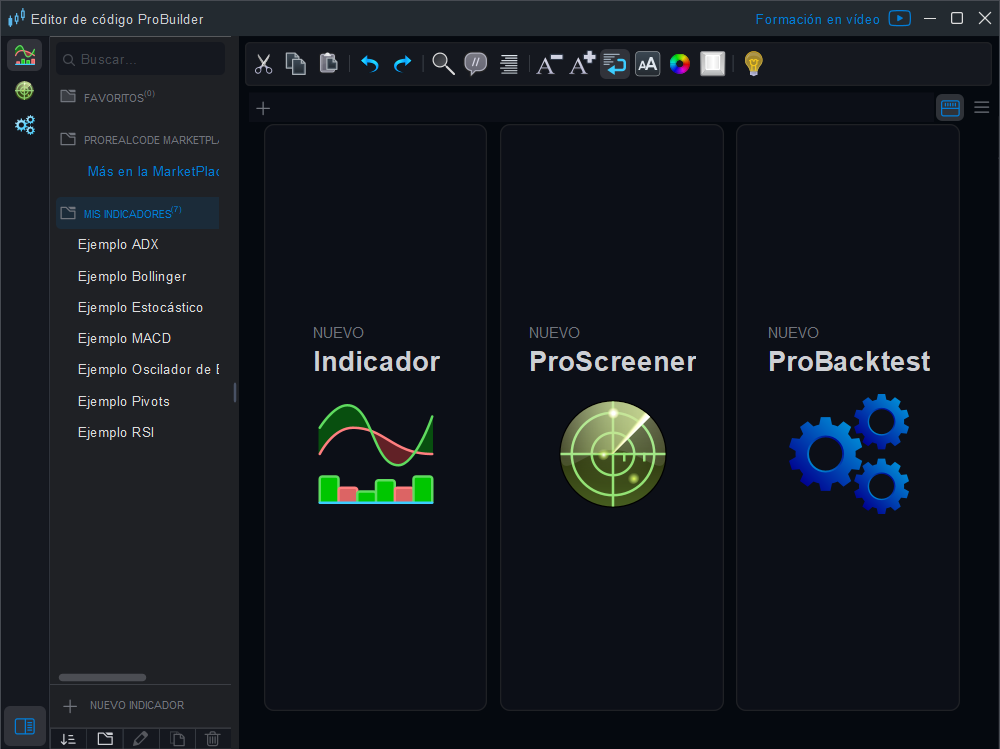This screenshot has width=1000, height=749.
Task: Select Ejemplo Bollinger indicator
Action: tap(132, 276)
